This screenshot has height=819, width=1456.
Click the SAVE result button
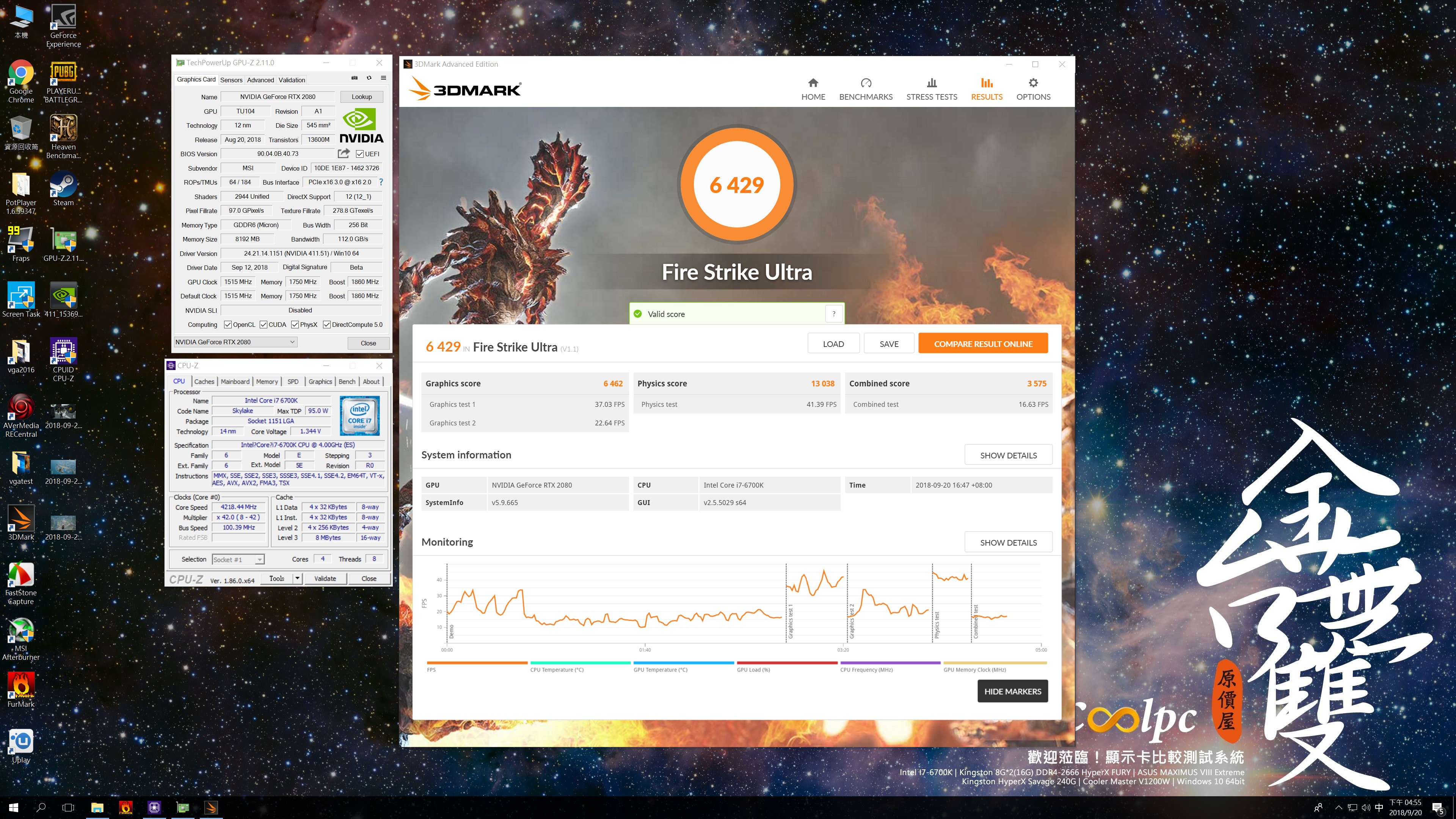click(889, 344)
